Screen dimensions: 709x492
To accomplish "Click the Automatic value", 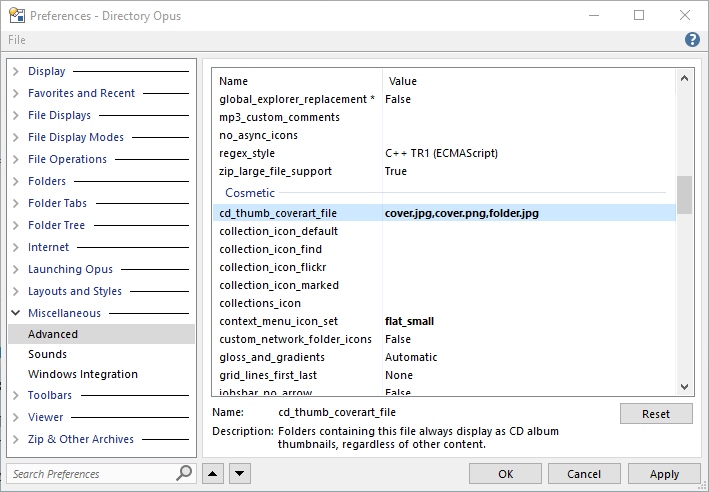I will (x=411, y=357).
